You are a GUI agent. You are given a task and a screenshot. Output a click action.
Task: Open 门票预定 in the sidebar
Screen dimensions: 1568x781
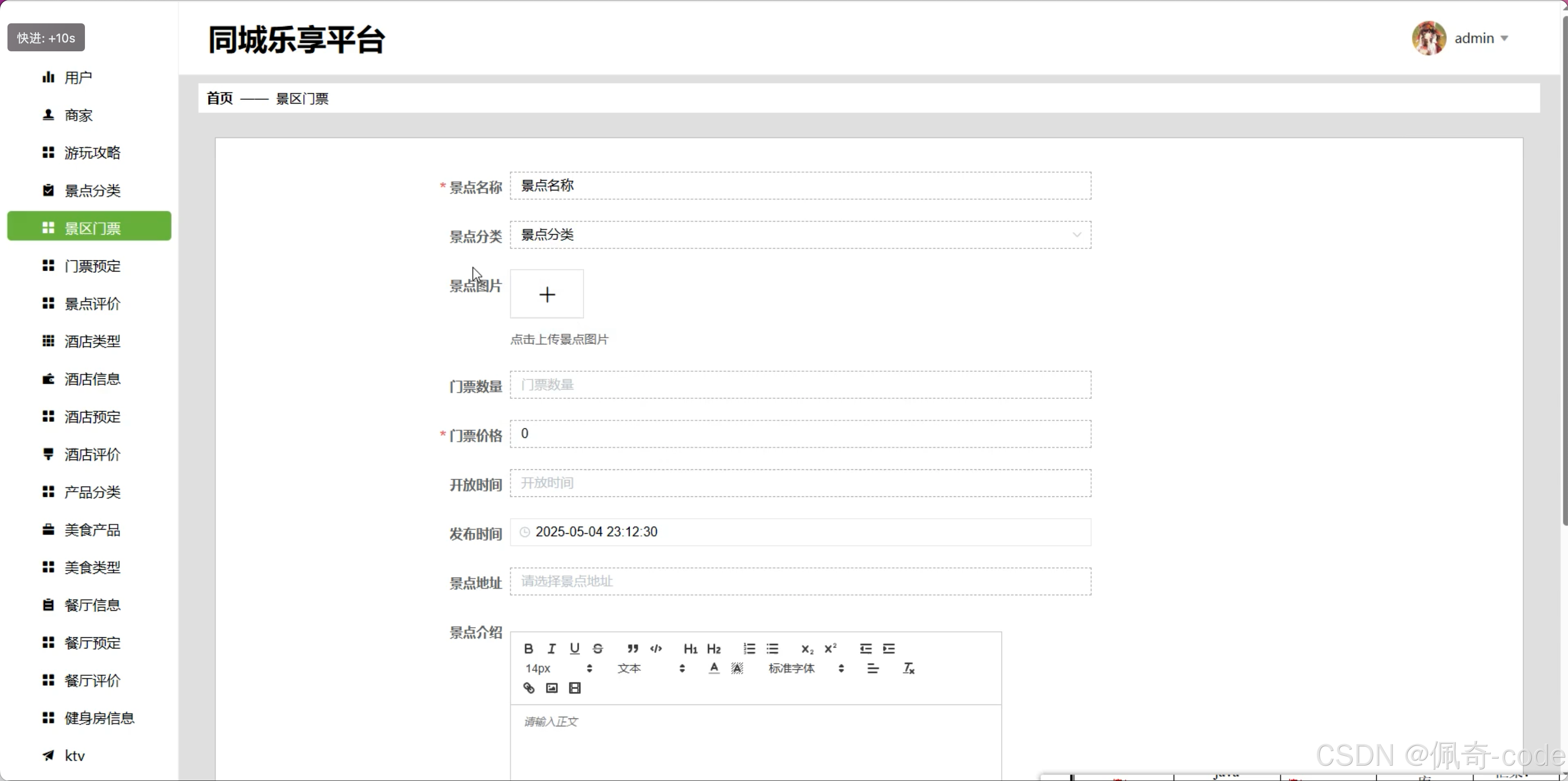(x=92, y=266)
